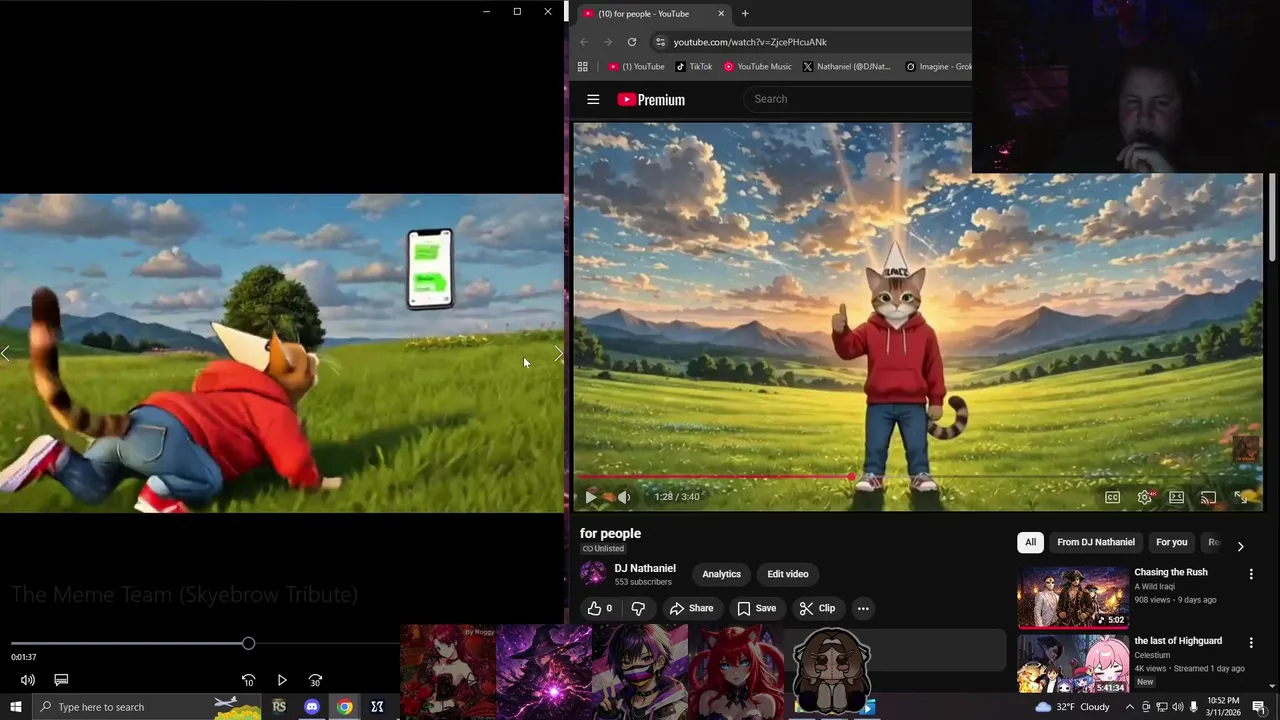Open the YouTube Music bookmark

click(758, 67)
